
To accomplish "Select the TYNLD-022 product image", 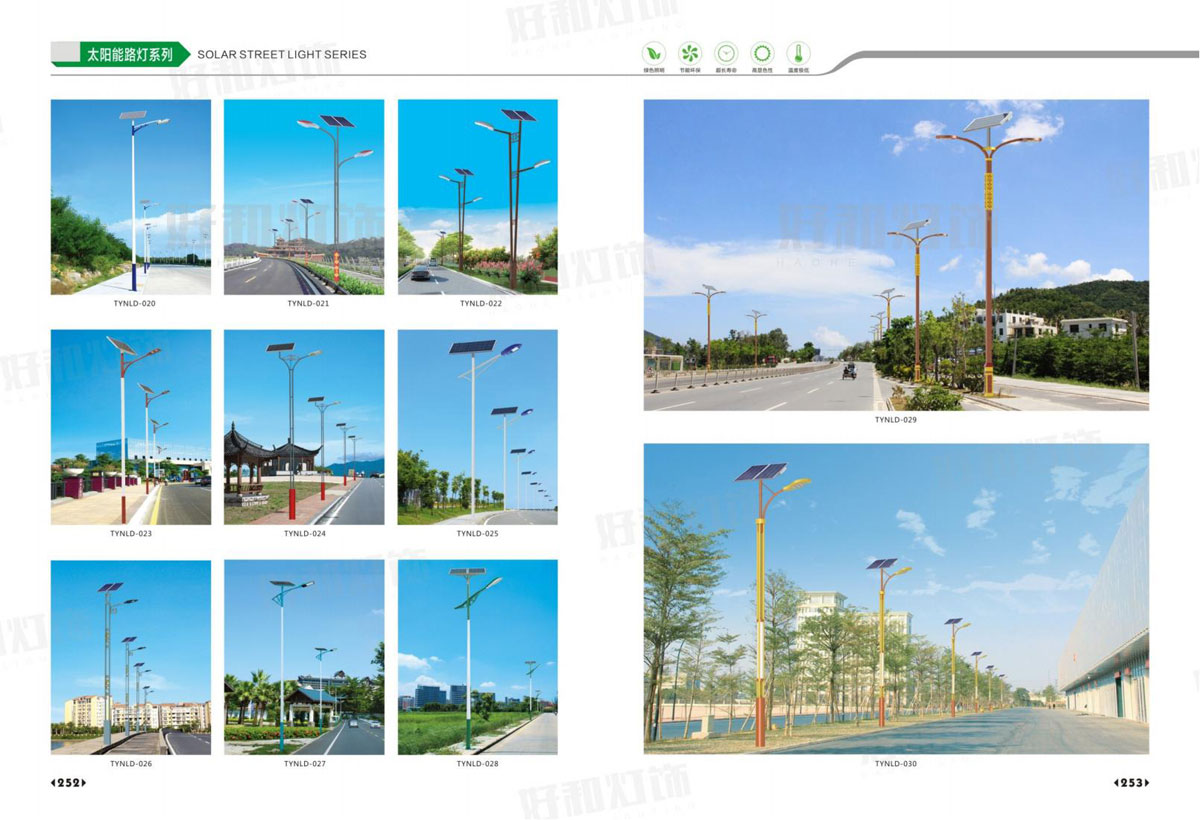I will click(x=478, y=196).
